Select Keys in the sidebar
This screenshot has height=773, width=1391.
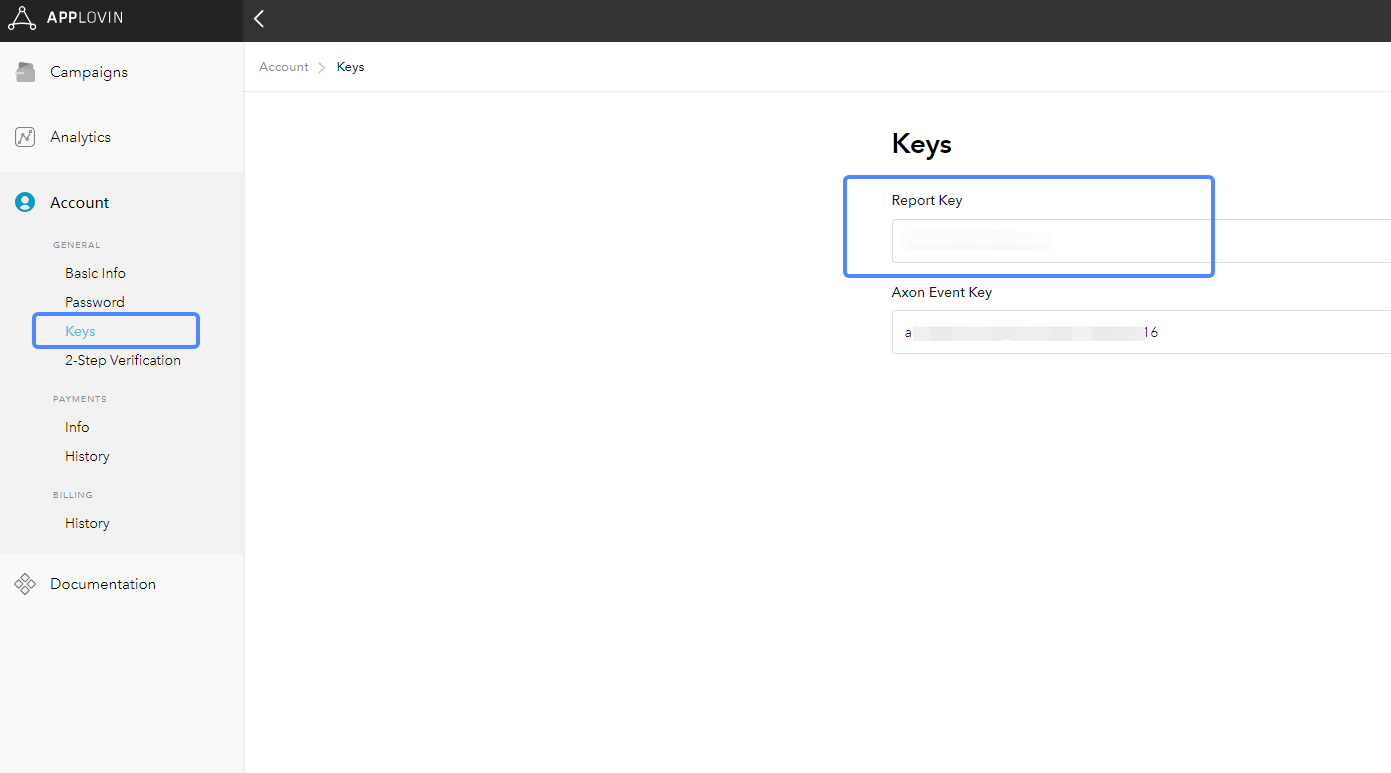click(x=80, y=330)
